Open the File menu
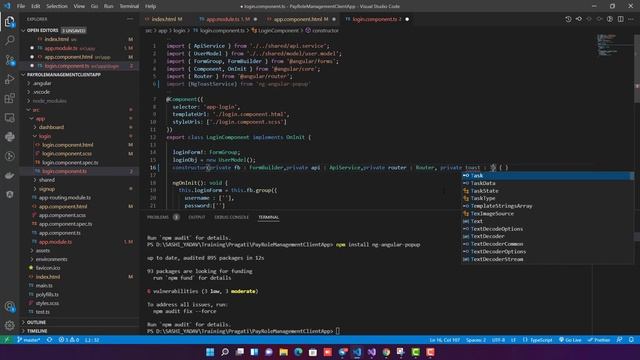This screenshot has width=640, height=360. (x=21, y=6)
